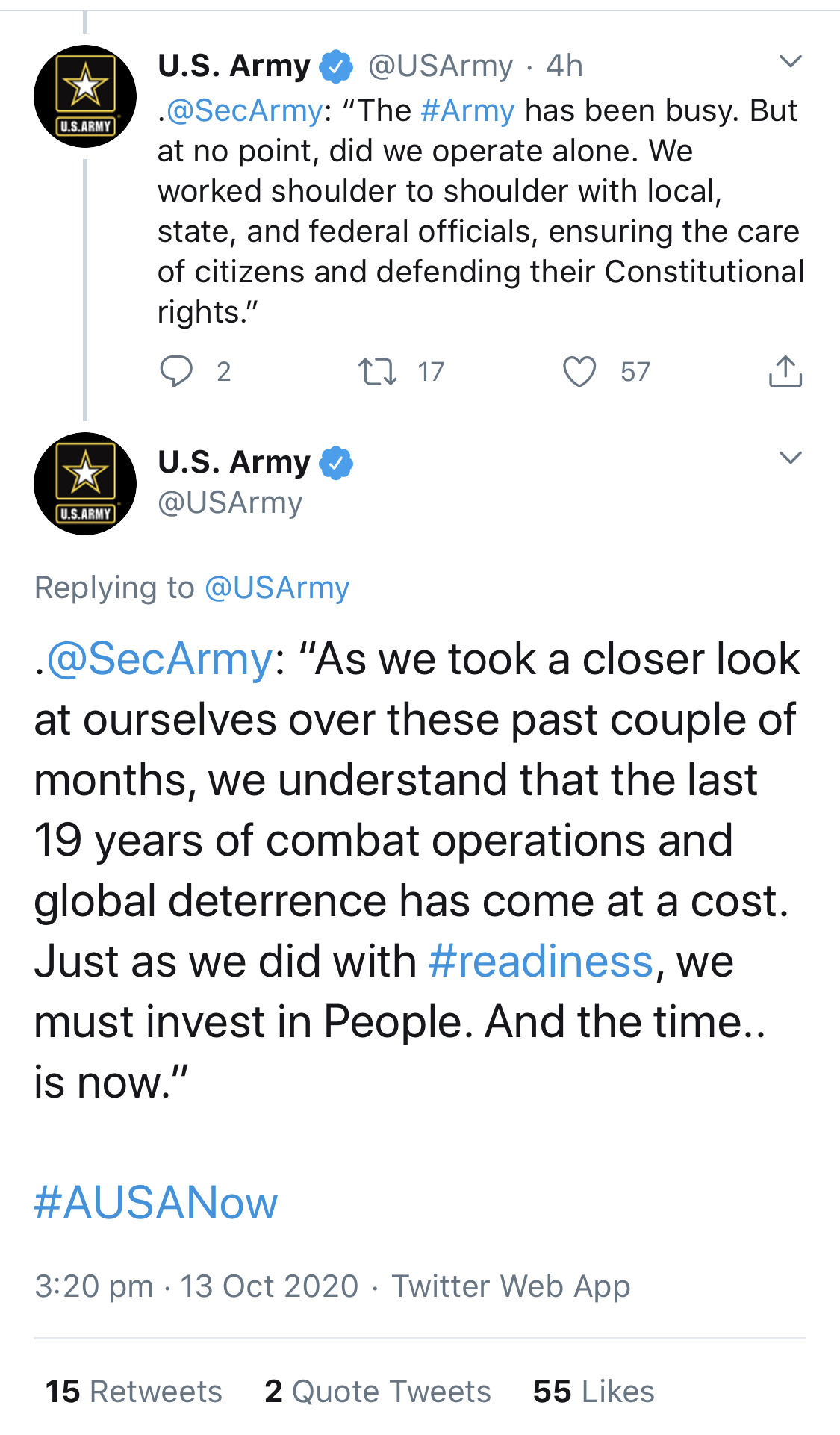The image size is (840, 1435).
Task: Expand the first tweet's options chevron
Action: coord(790,61)
